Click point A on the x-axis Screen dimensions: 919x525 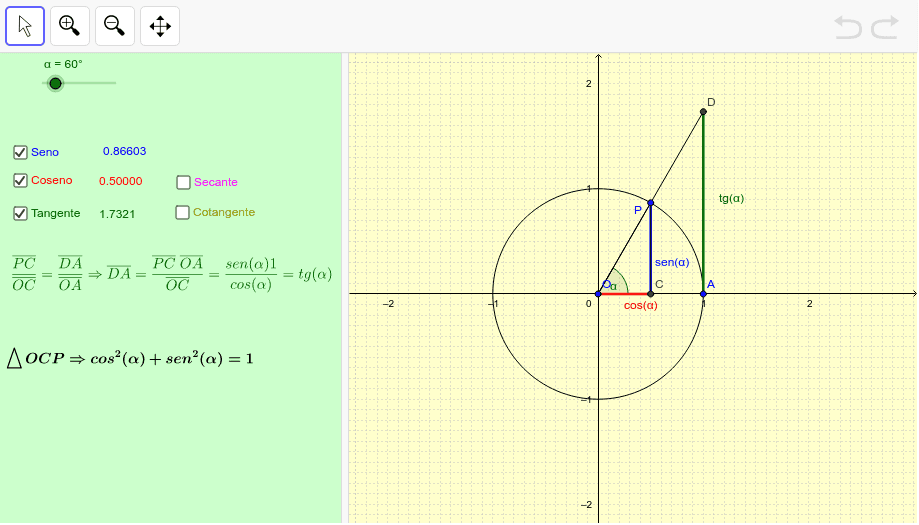pos(703,294)
